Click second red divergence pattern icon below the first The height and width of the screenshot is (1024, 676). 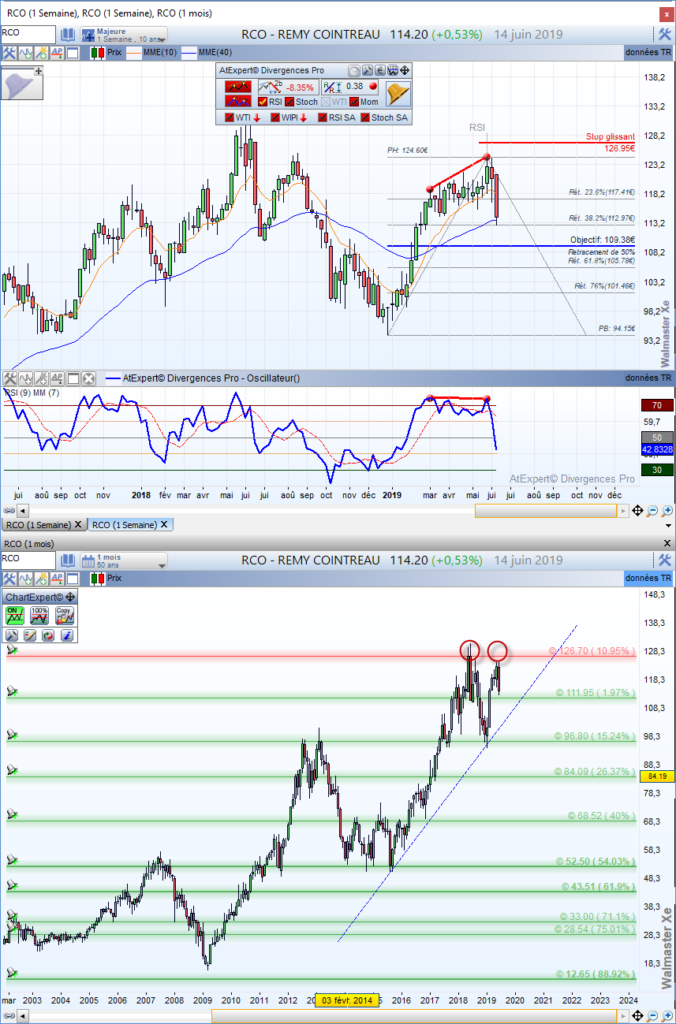pos(238,101)
